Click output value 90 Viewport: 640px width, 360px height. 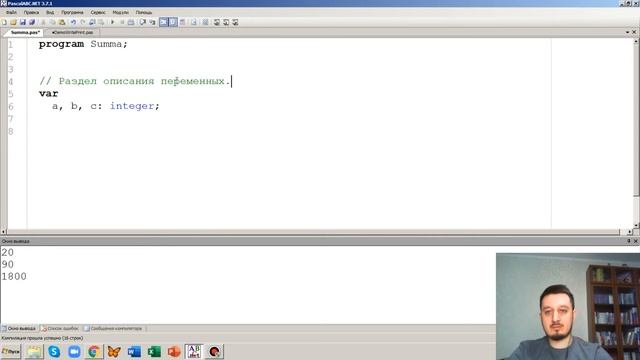(7, 264)
